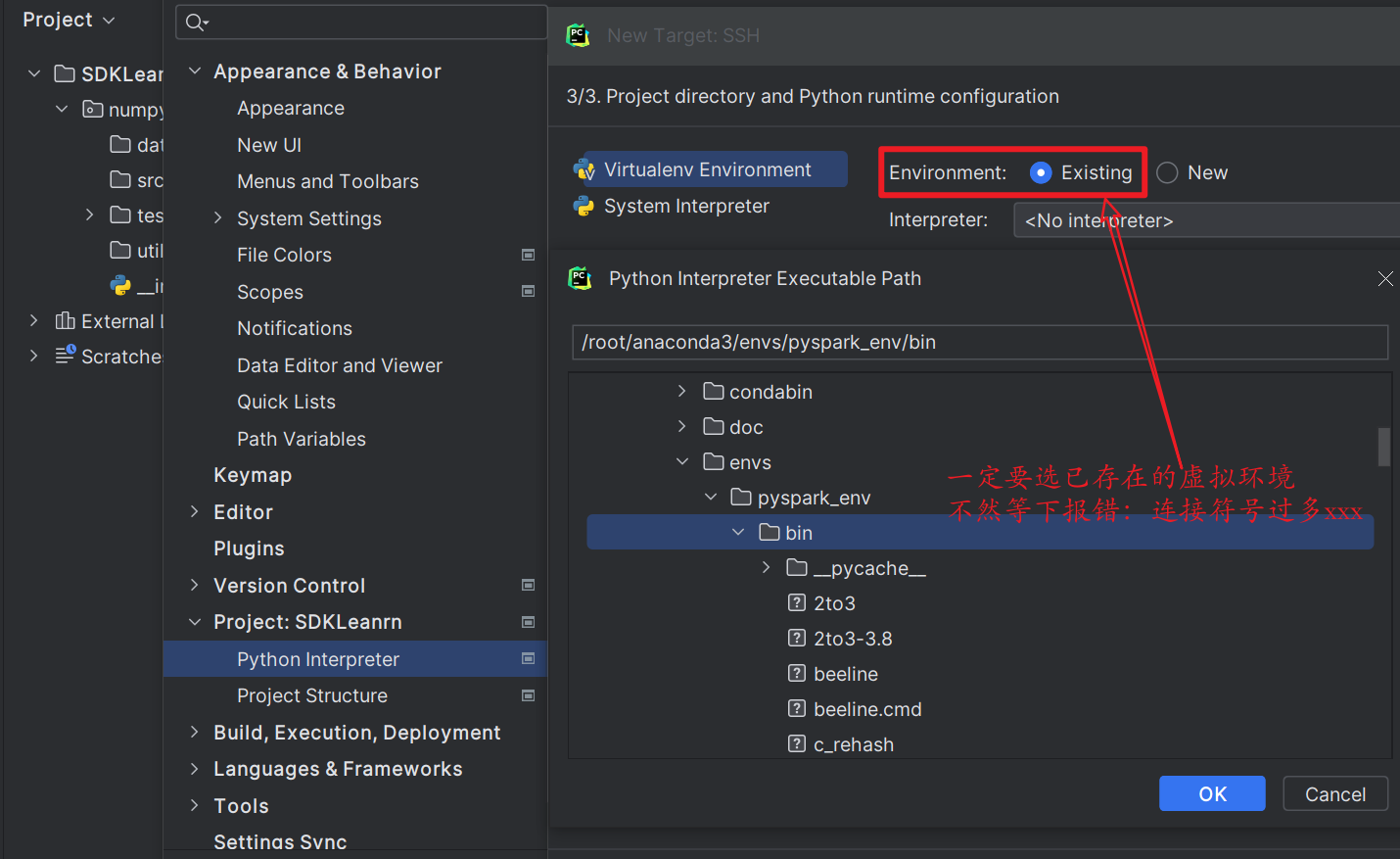Image resolution: width=1400 pixels, height=859 pixels.
Task: Click the OK button
Action: point(1212,793)
